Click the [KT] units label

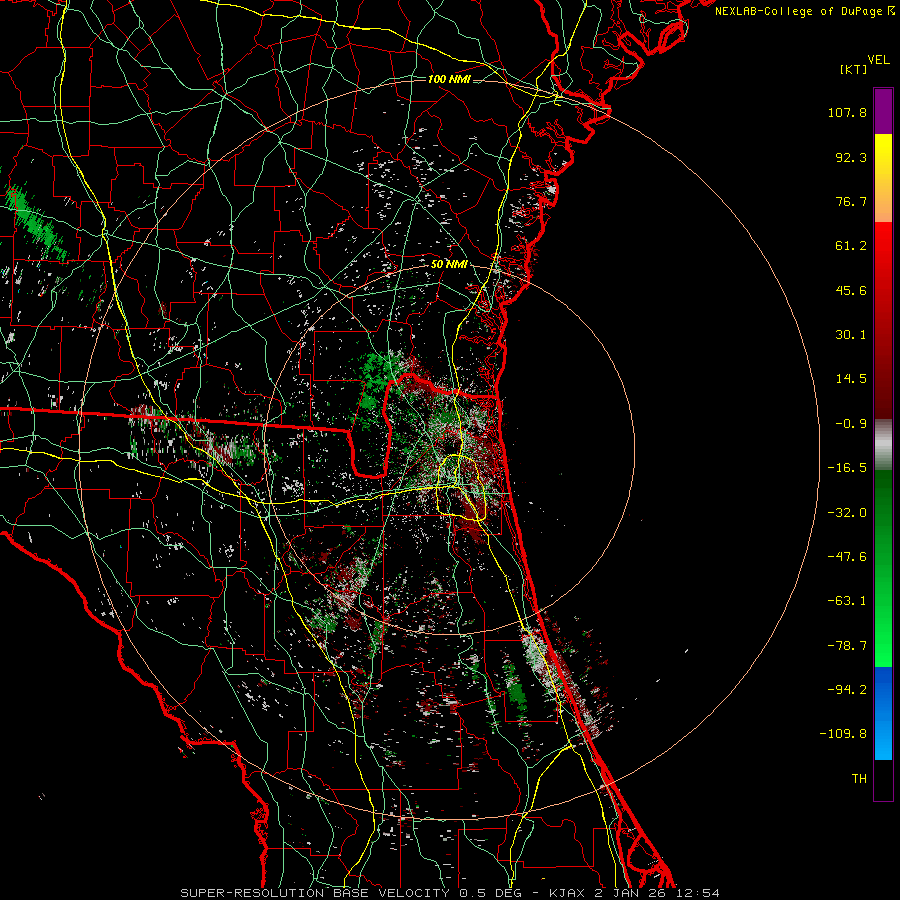tap(853, 69)
